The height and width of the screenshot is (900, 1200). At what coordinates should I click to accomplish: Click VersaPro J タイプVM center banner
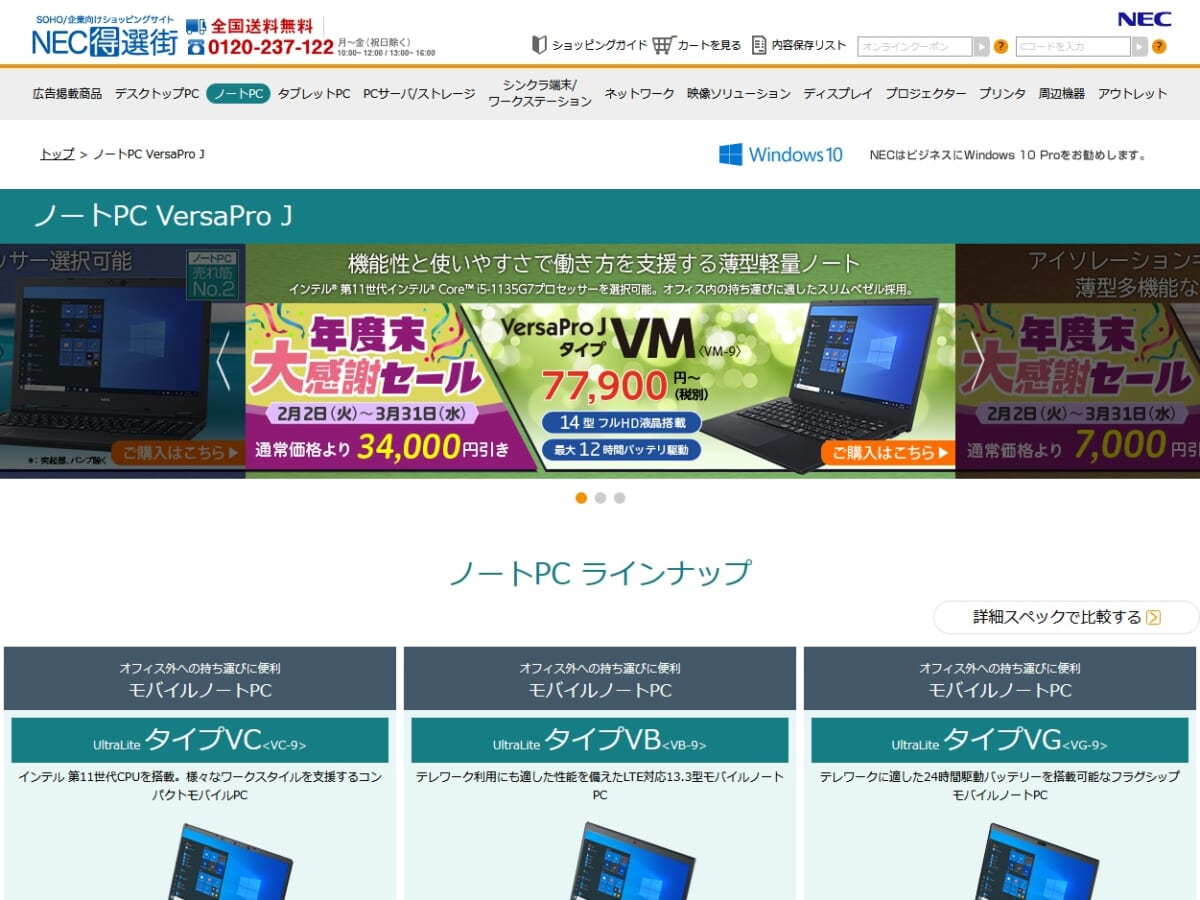[600, 361]
